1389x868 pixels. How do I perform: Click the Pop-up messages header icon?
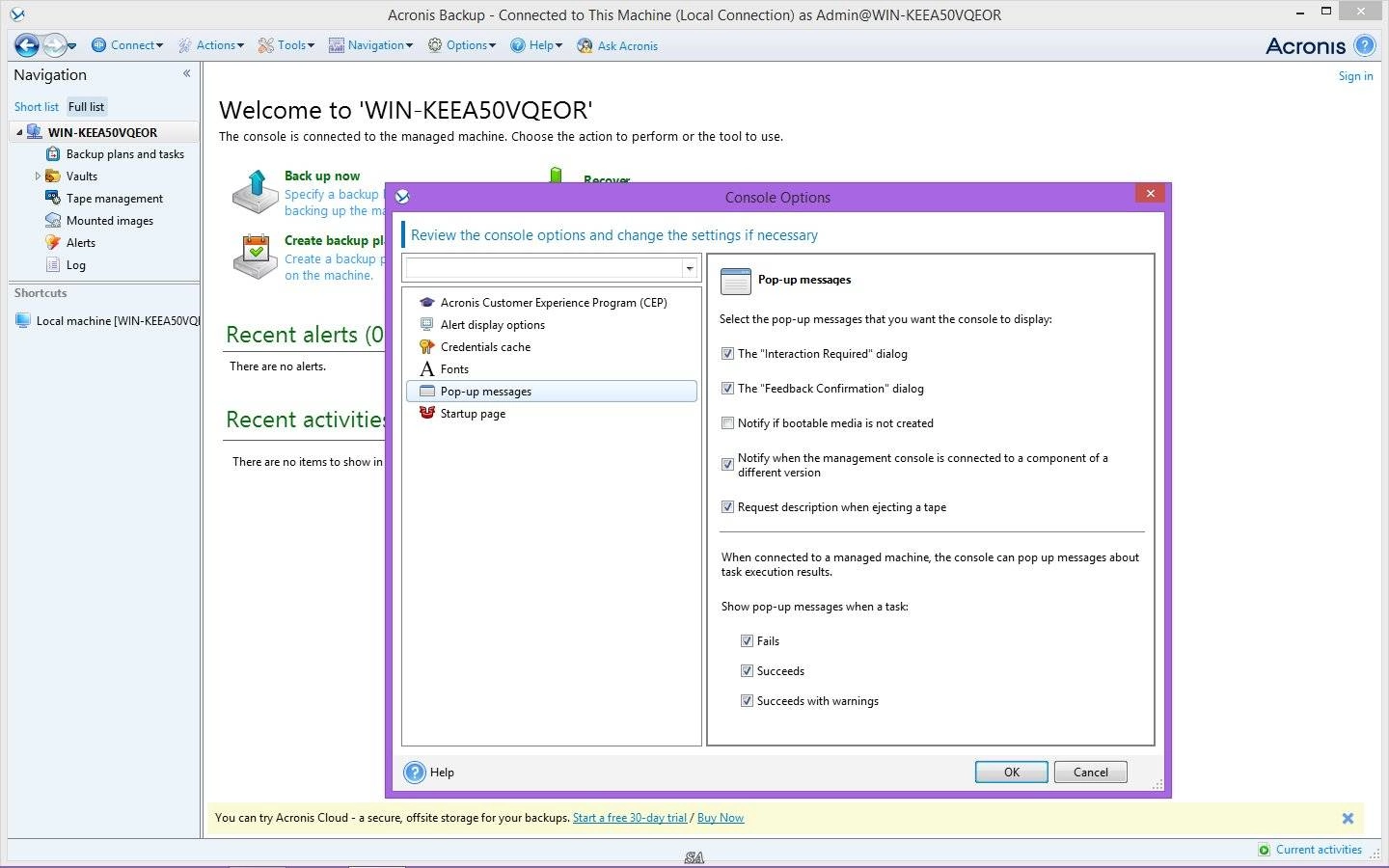(736, 281)
